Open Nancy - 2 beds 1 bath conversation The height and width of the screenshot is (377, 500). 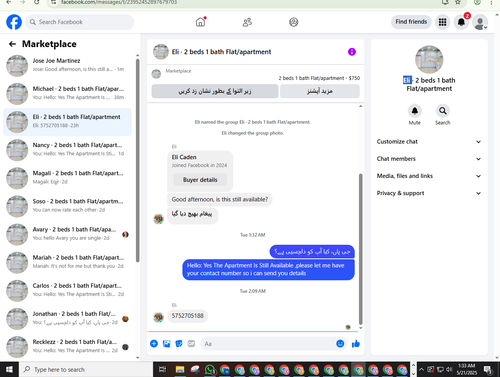[x=67, y=149]
